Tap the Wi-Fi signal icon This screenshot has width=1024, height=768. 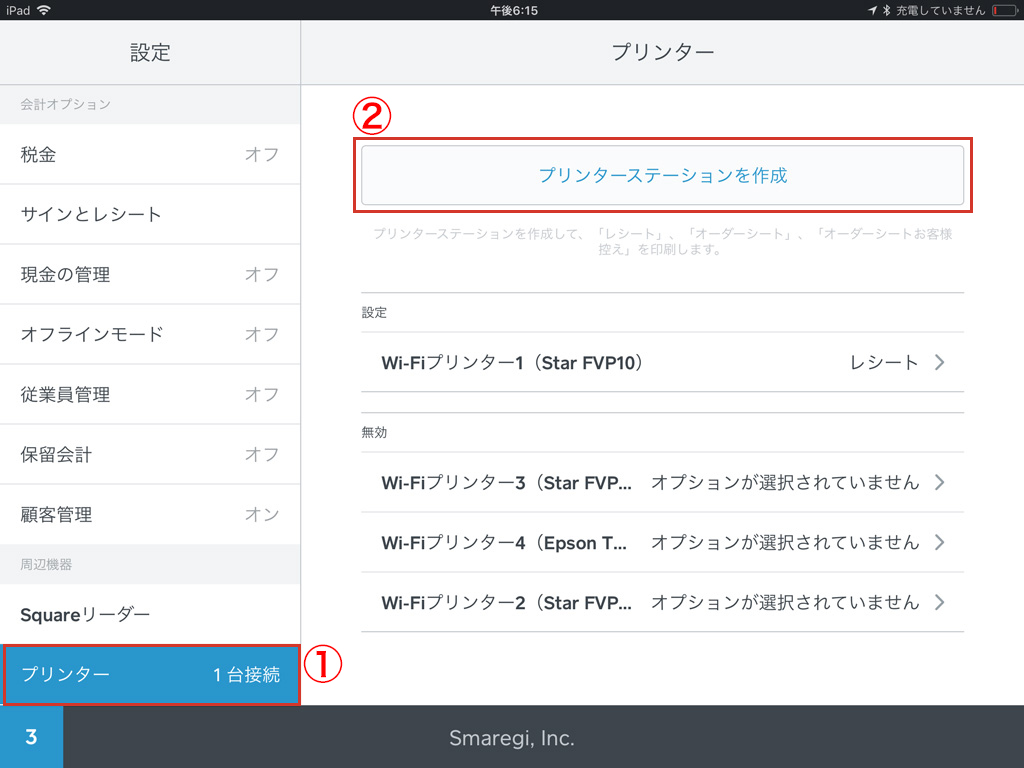point(44,10)
